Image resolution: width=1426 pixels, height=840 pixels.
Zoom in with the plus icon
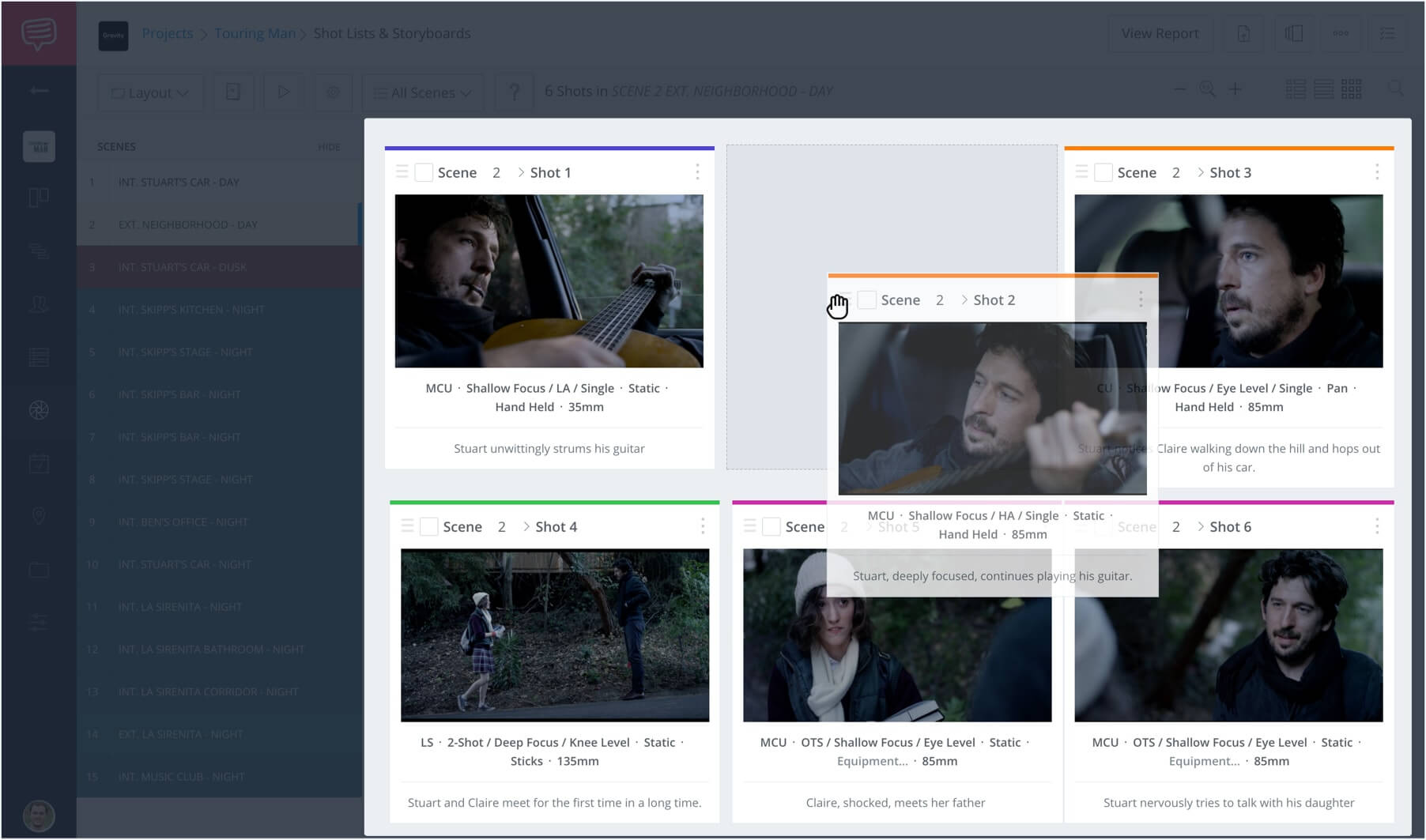[x=1235, y=90]
